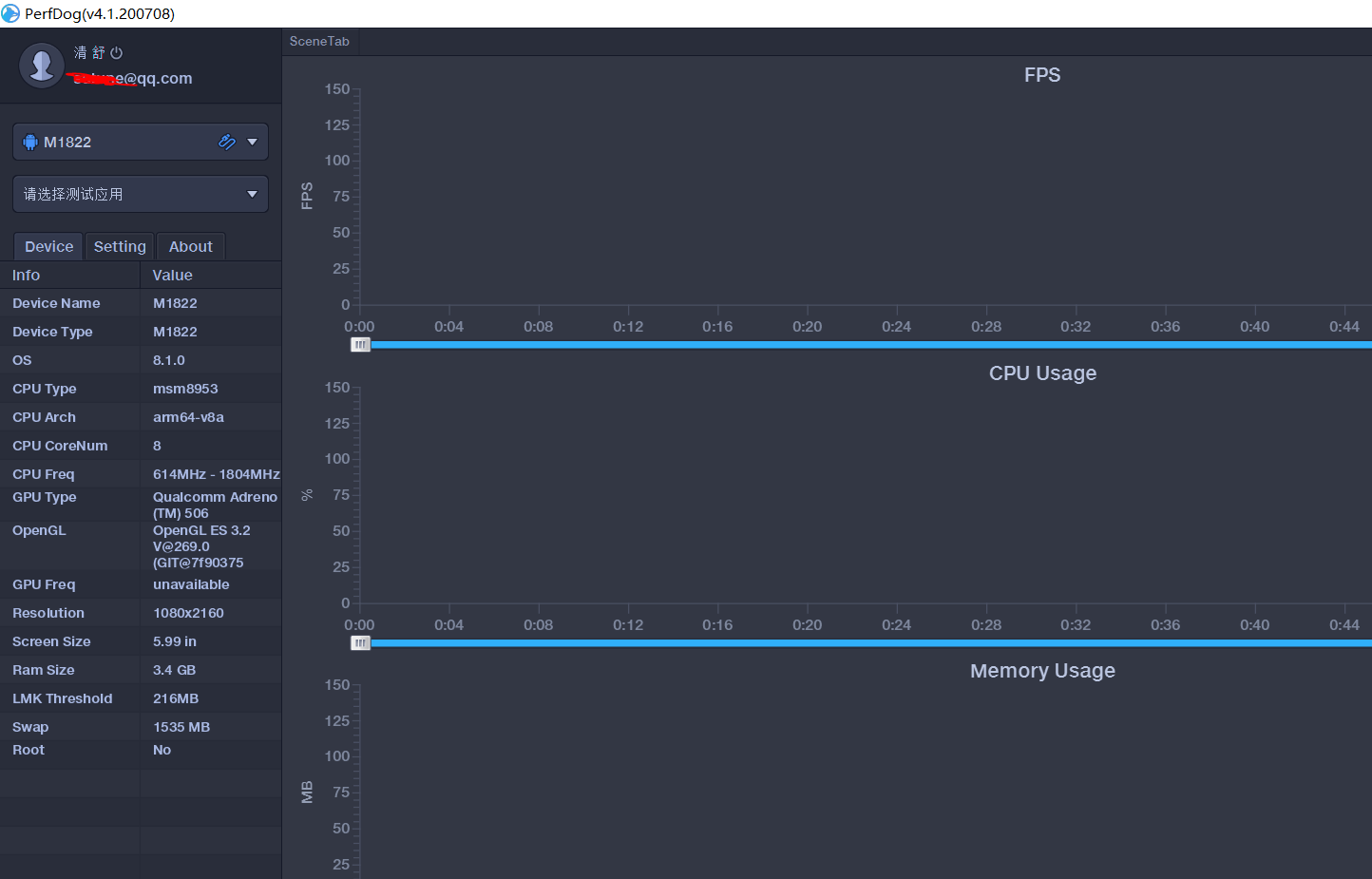The height and width of the screenshot is (879, 1372).
Task: Select the Device Name row in the table
Action: pos(56,303)
